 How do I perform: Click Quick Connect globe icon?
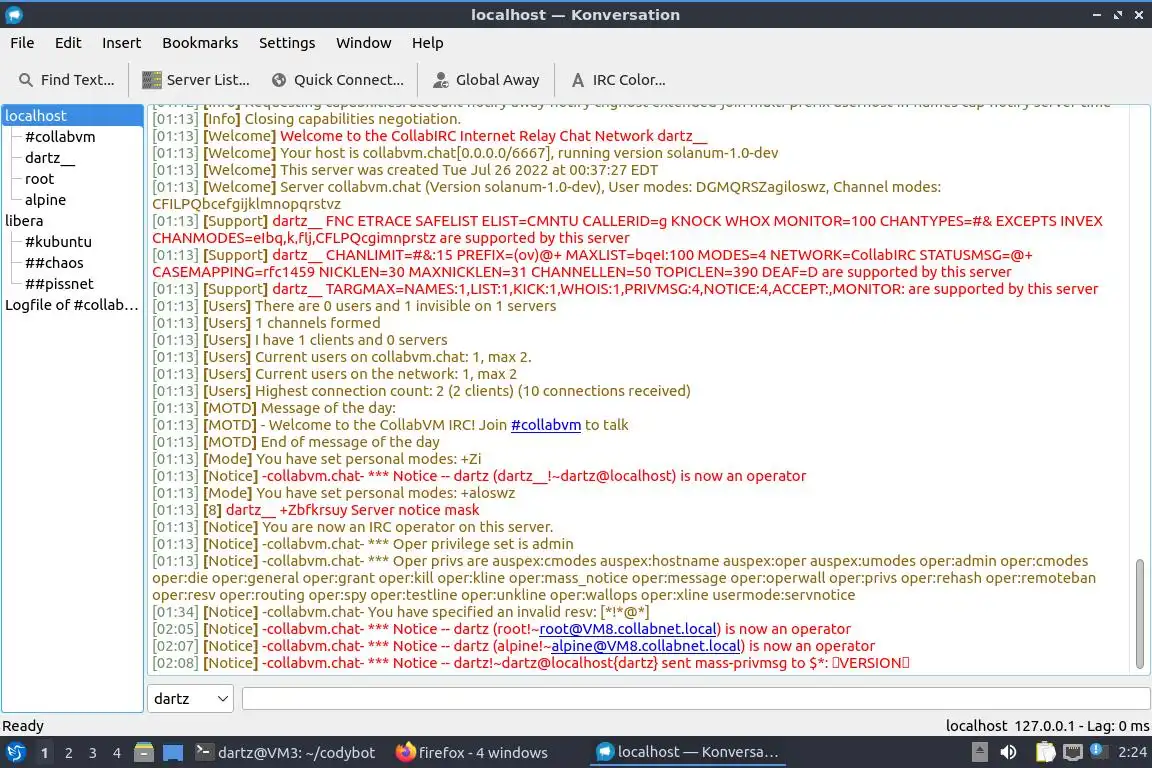pyautogui.click(x=278, y=80)
